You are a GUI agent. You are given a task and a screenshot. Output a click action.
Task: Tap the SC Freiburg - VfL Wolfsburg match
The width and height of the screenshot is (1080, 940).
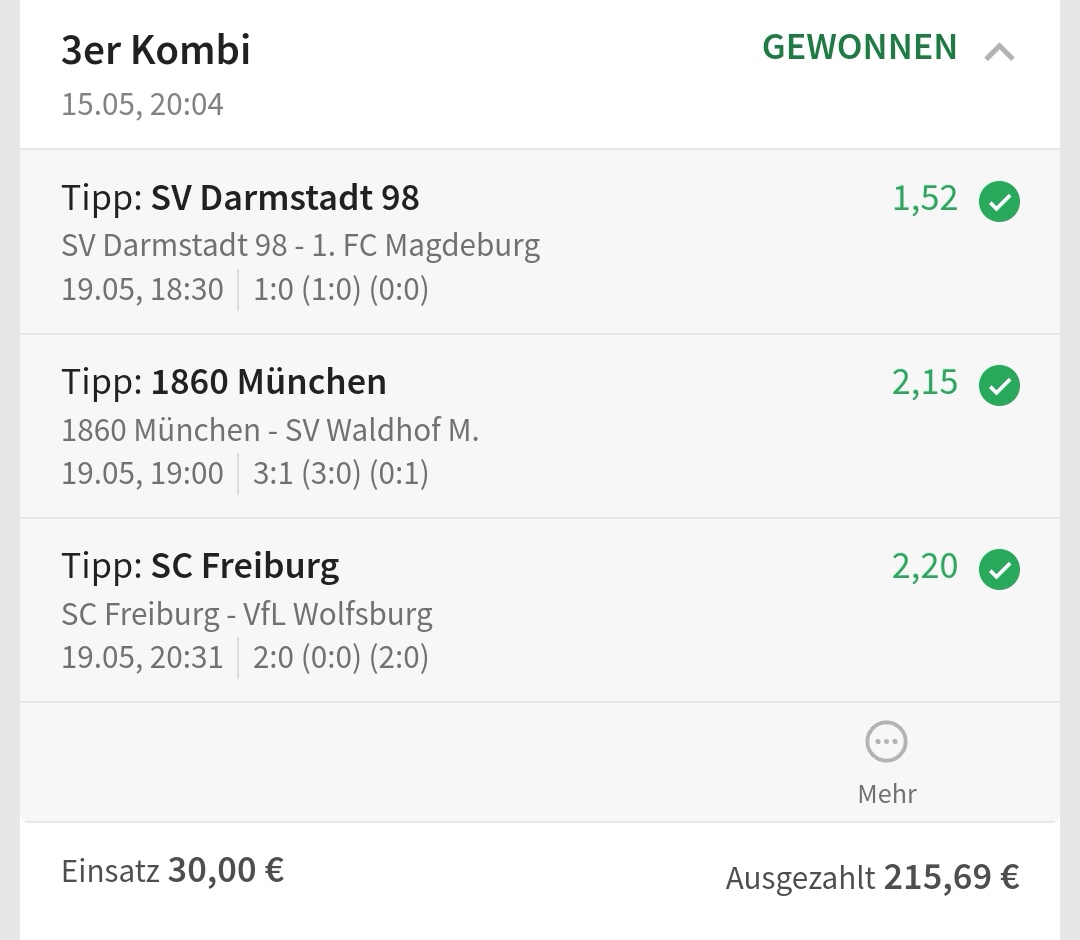click(x=247, y=613)
